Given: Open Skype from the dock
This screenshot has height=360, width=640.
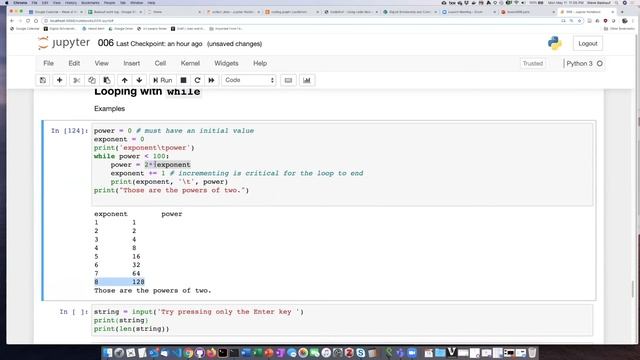Looking at the screenshot, I should pos(361,353).
